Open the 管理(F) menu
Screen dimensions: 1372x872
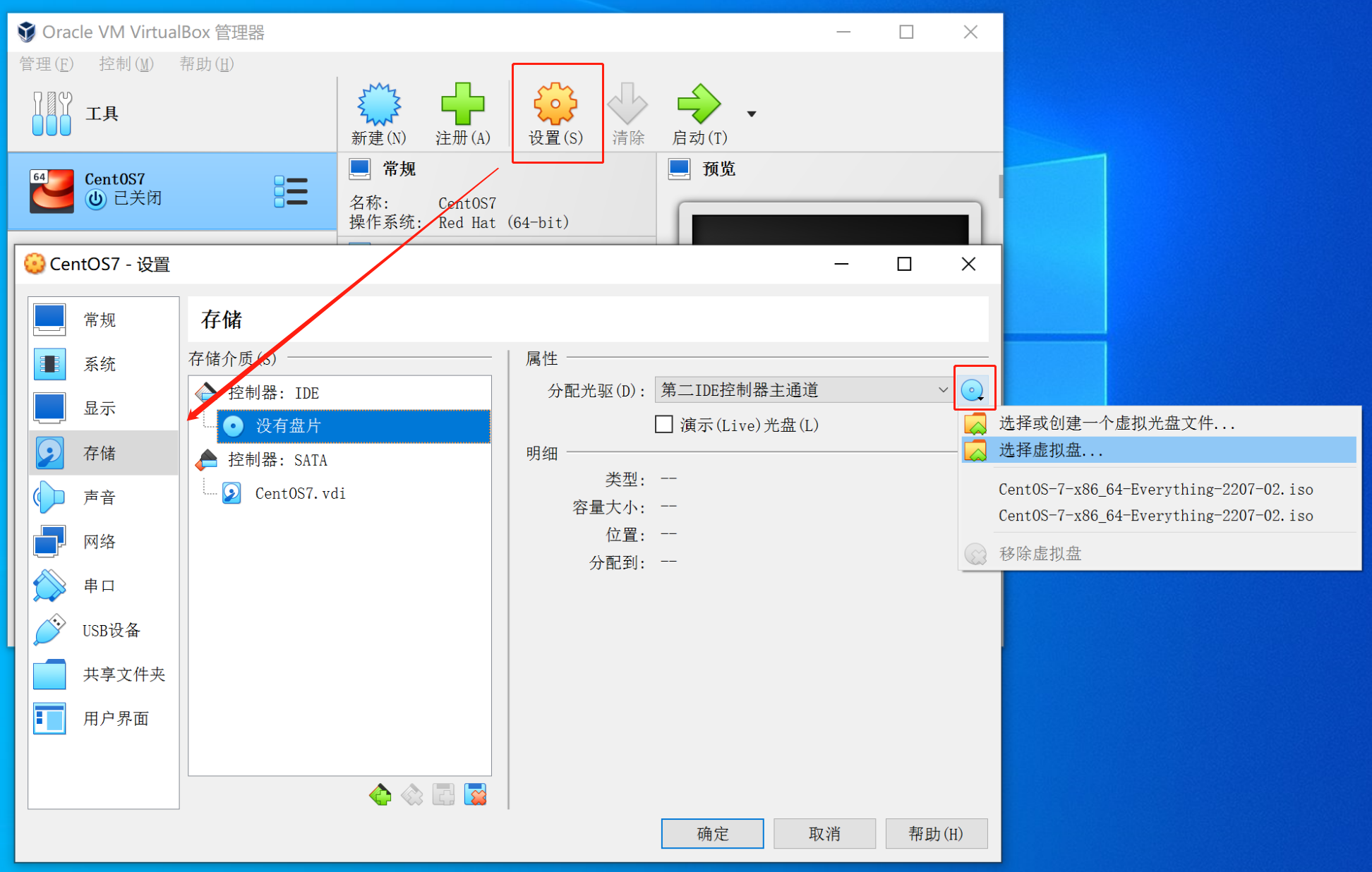(x=46, y=64)
